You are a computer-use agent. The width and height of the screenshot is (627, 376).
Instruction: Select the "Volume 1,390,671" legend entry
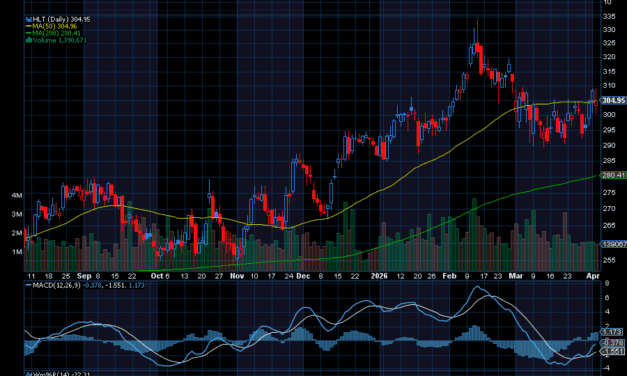click(60, 40)
